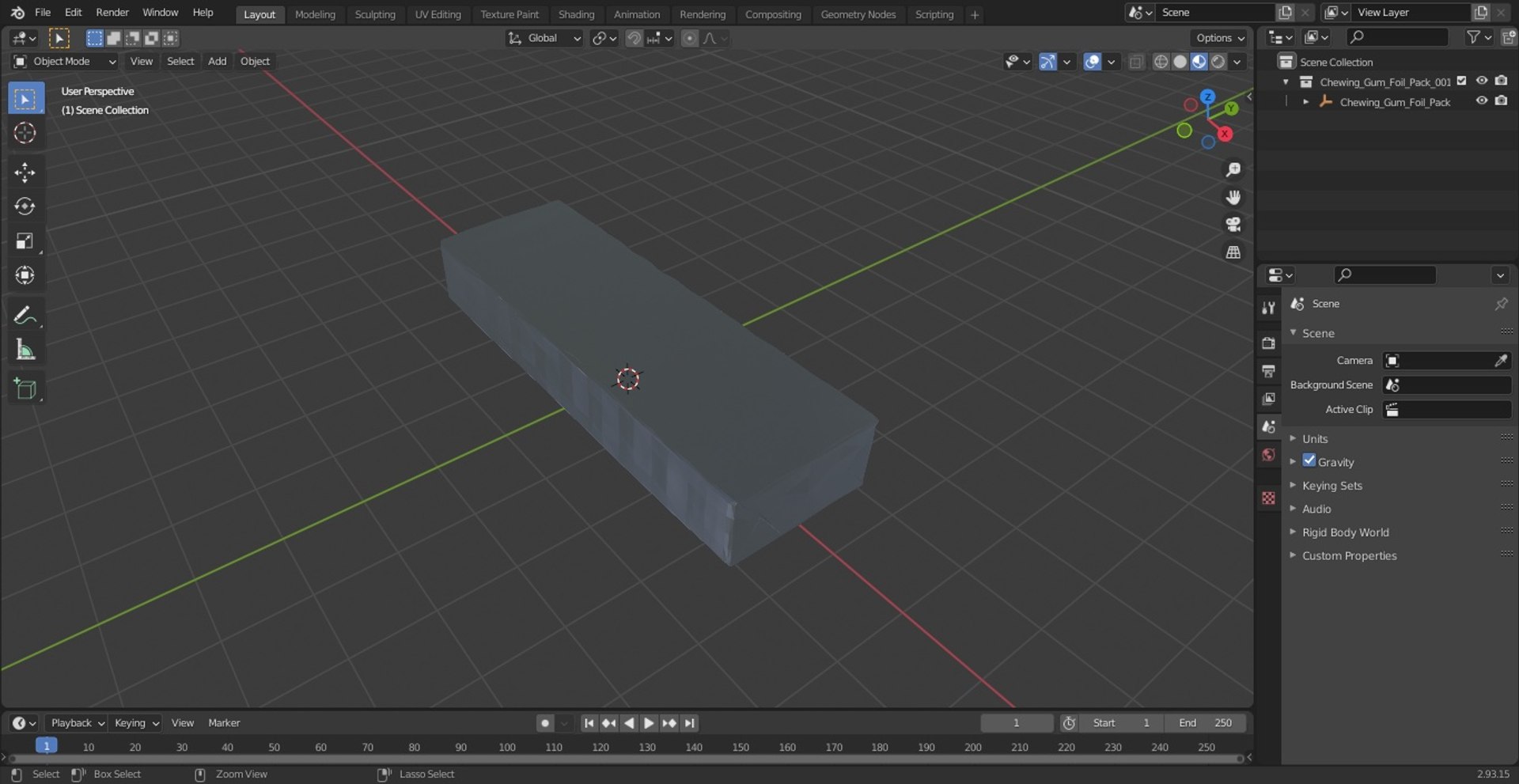Switch viewport to Rendered shading
This screenshot has width=1519, height=784.
(1218, 62)
